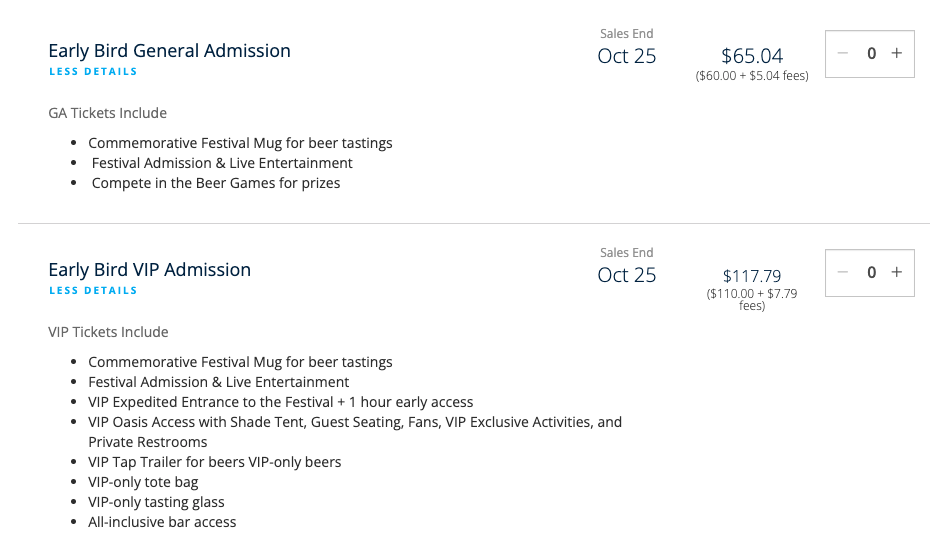Image resolution: width=948 pixels, height=559 pixels.
Task: Click the General Admission quantity number field
Action: (871, 54)
